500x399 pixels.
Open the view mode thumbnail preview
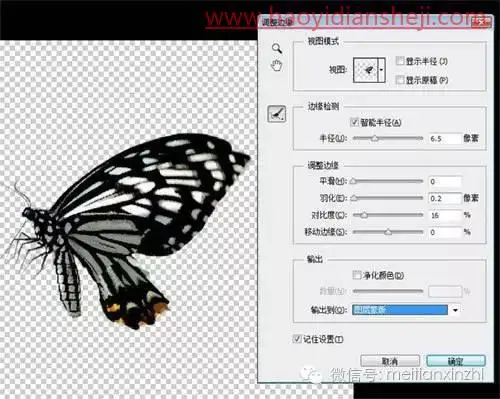tap(365, 70)
